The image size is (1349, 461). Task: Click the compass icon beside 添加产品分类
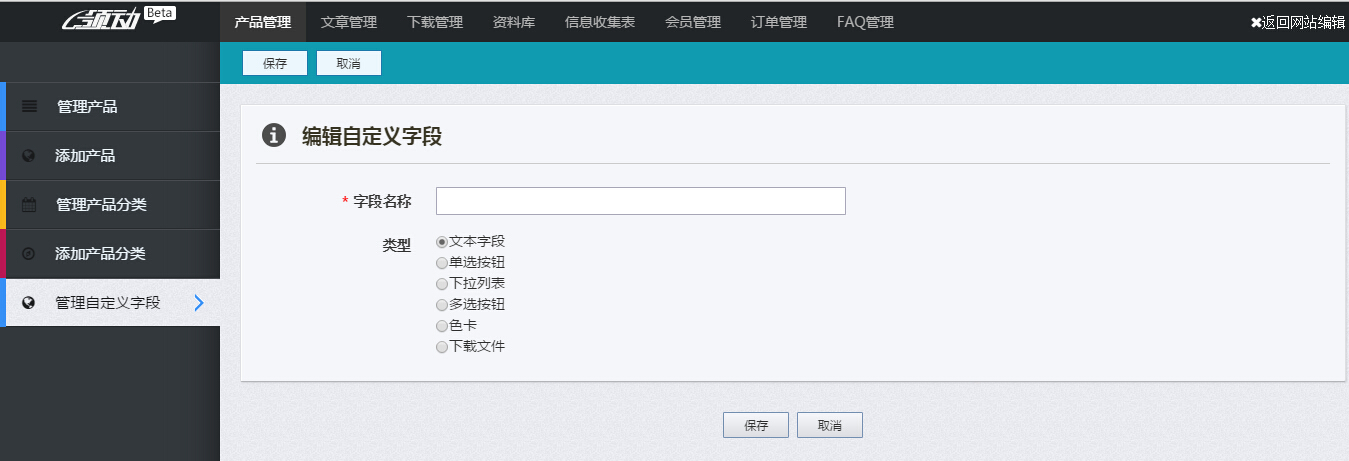29,254
